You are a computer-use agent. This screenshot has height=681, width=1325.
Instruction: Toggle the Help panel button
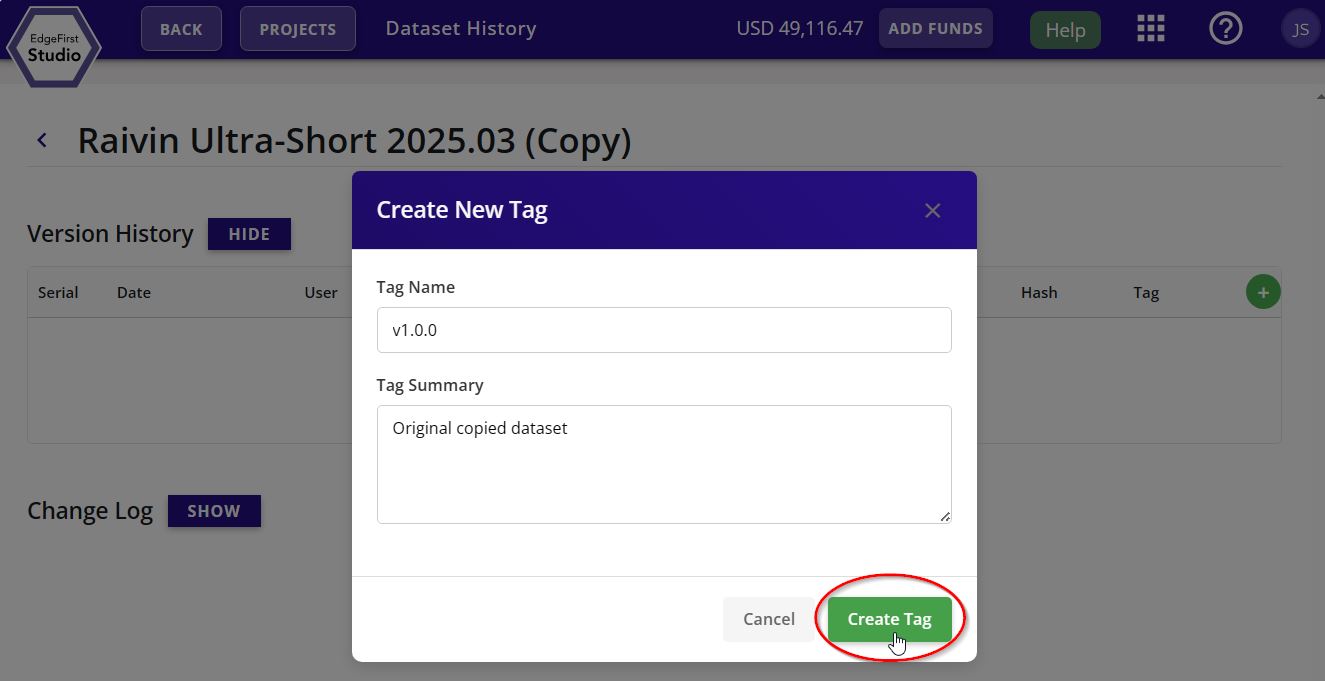click(x=1064, y=29)
